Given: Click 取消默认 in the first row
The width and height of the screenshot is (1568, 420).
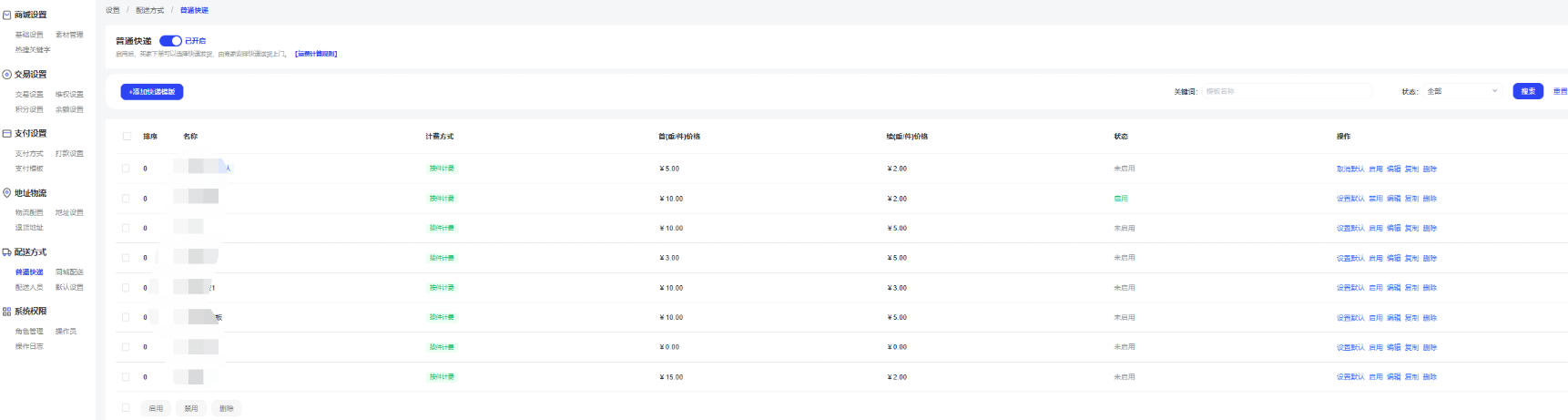Looking at the screenshot, I should pos(1349,169).
